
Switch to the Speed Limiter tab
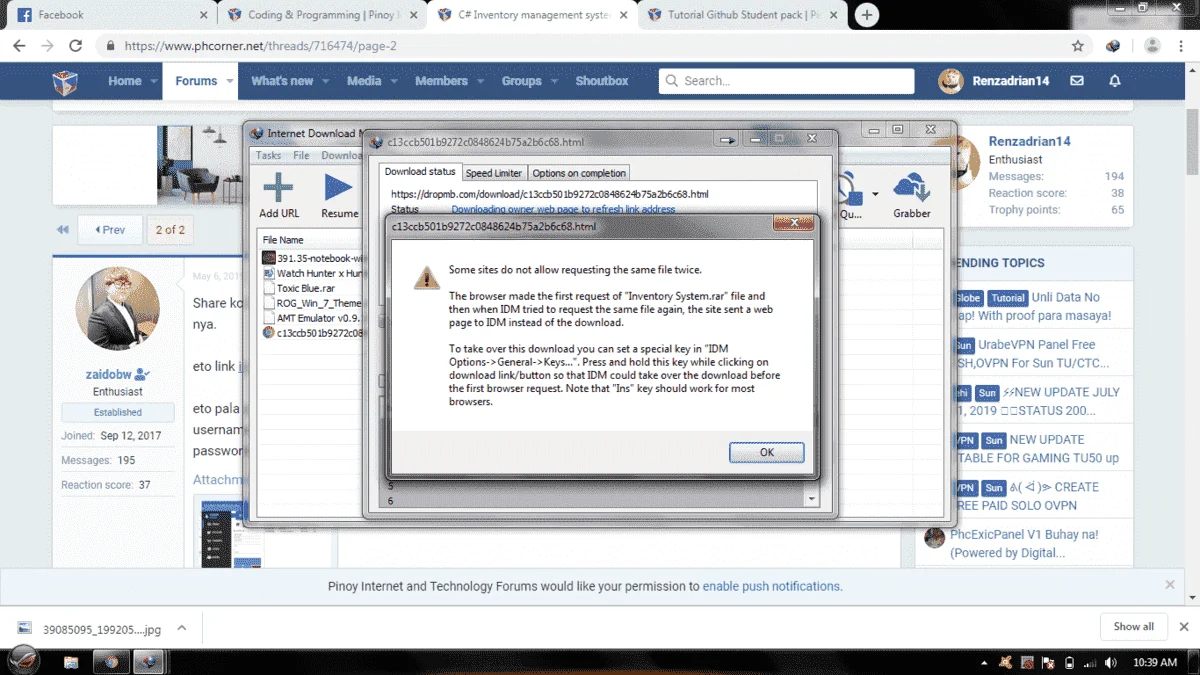(x=494, y=173)
